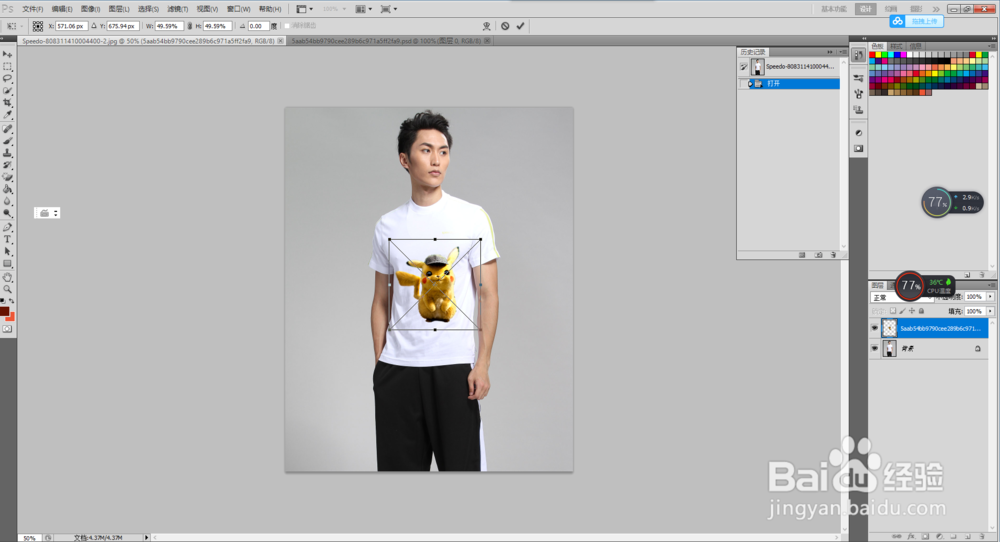The width and height of the screenshot is (1000, 542).
Task: Click the X position input field
Action: pyautogui.click(x=71, y=26)
